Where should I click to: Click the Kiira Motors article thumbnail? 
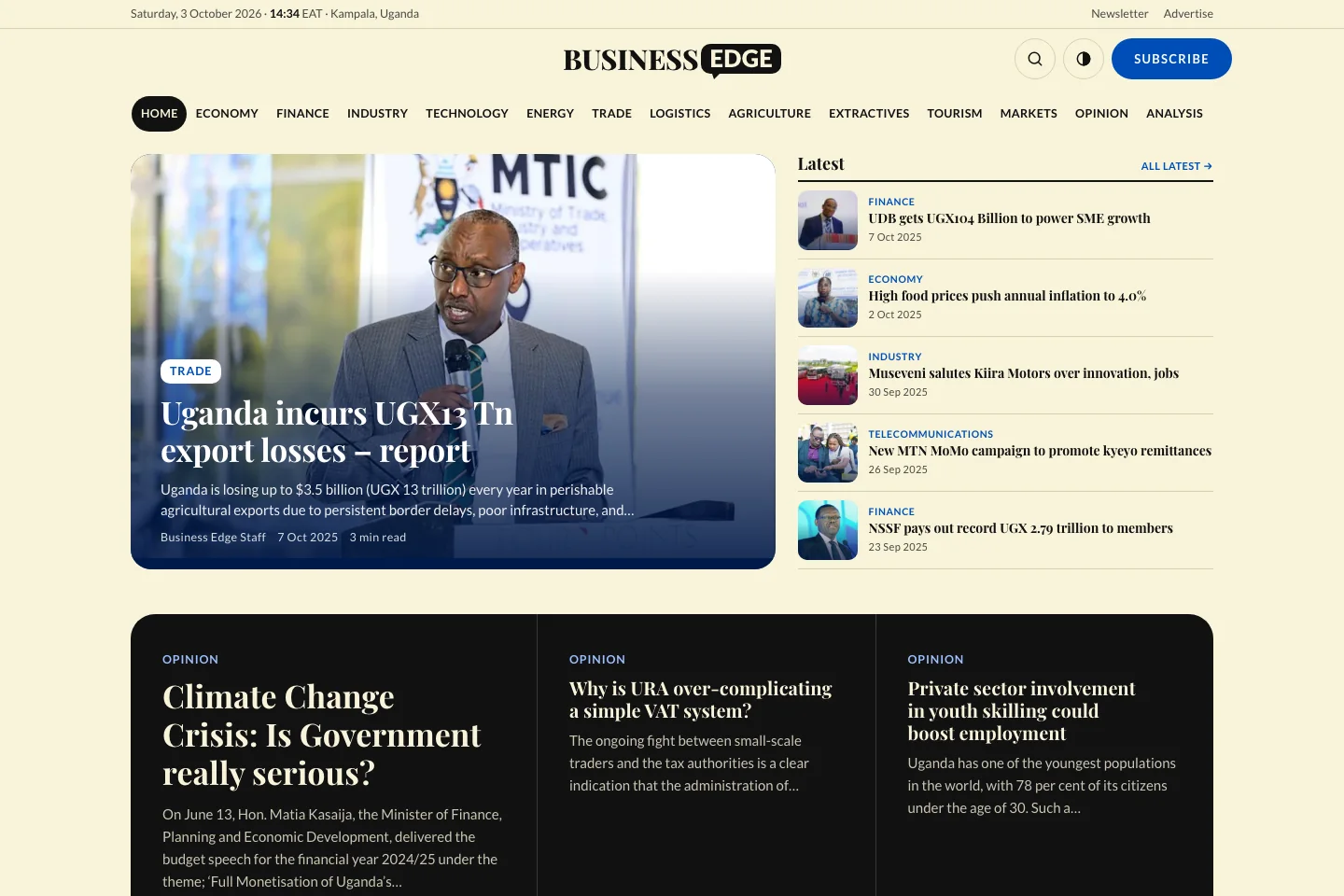pos(828,375)
